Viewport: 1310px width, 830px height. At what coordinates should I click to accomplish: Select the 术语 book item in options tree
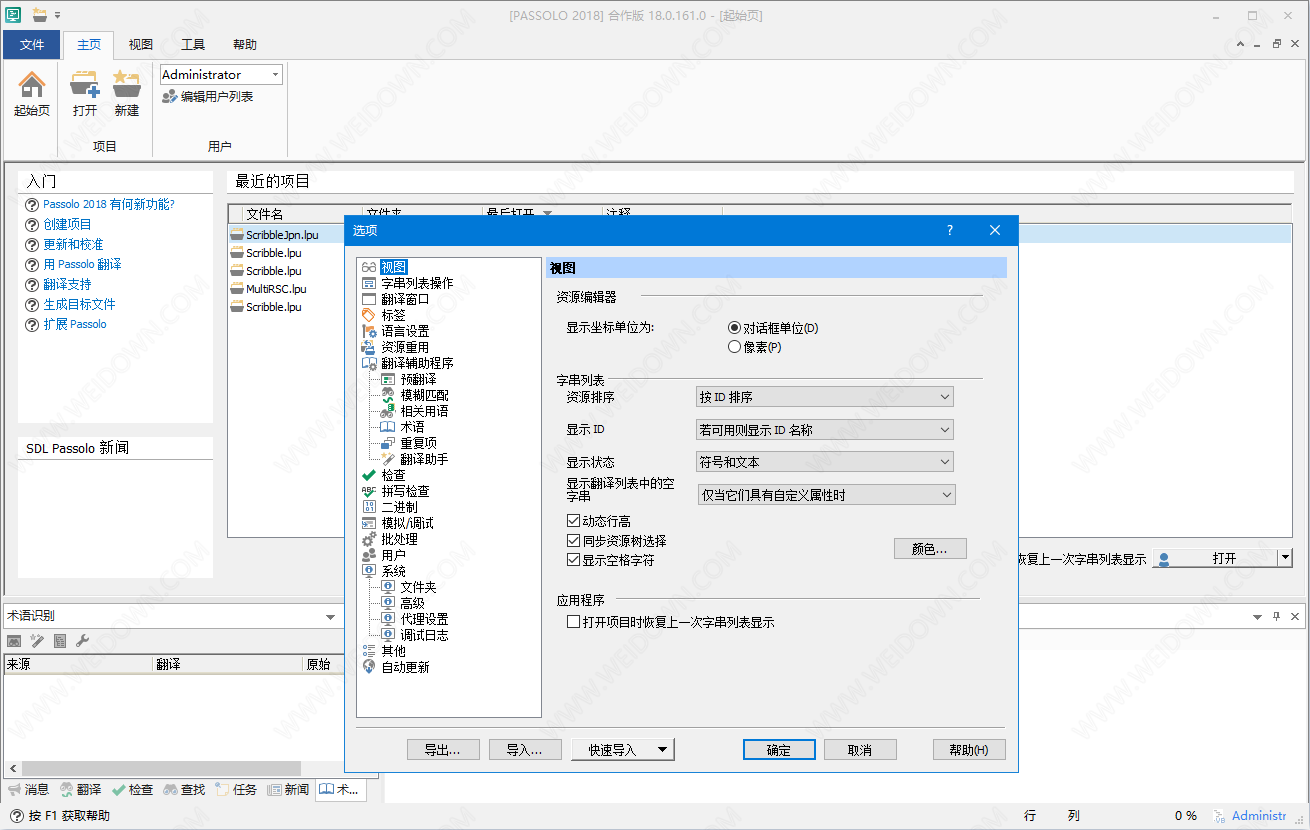[x=412, y=427]
